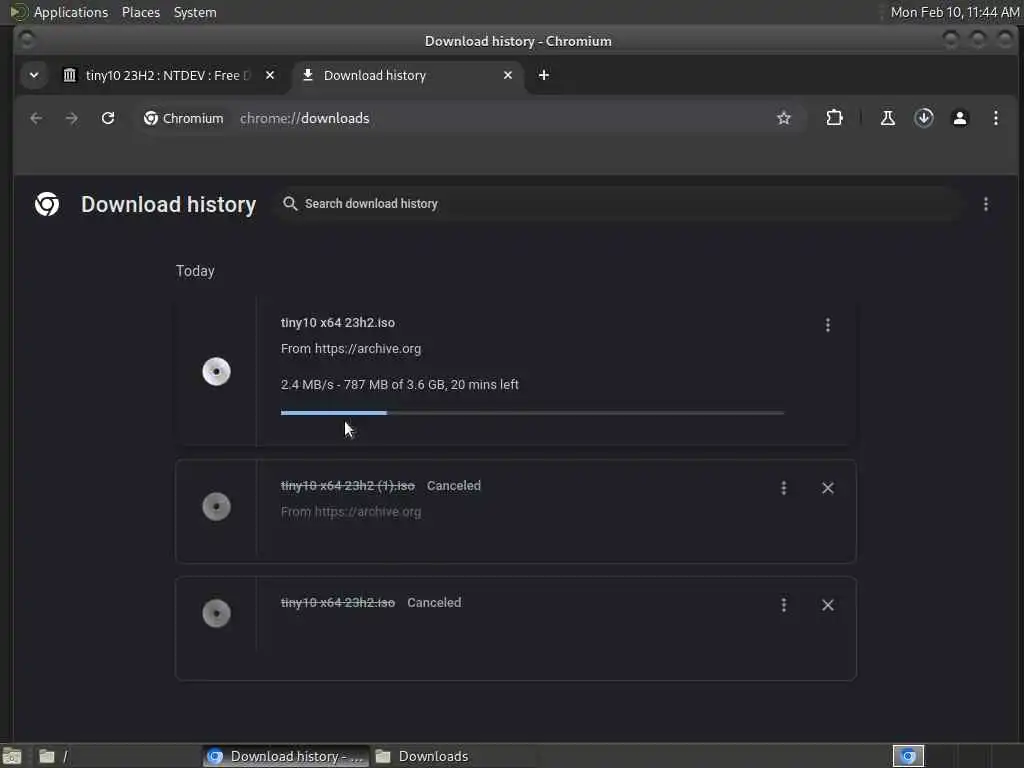The width and height of the screenshot is (1024, 768).
Task: Open the downloads bubble in toolbar
Action: point(923,118)
